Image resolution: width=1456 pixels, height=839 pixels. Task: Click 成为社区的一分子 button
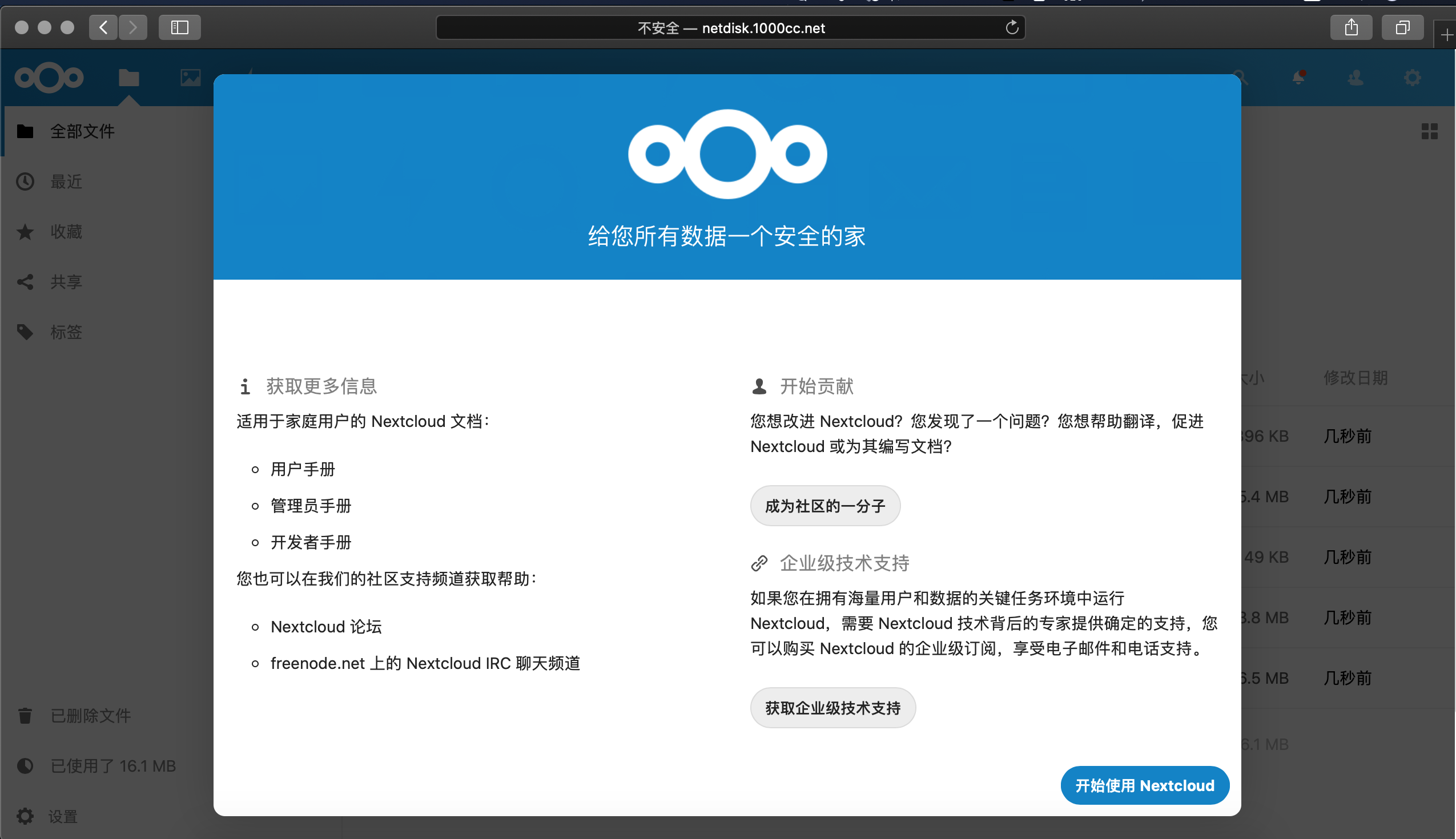coord(825,506)
